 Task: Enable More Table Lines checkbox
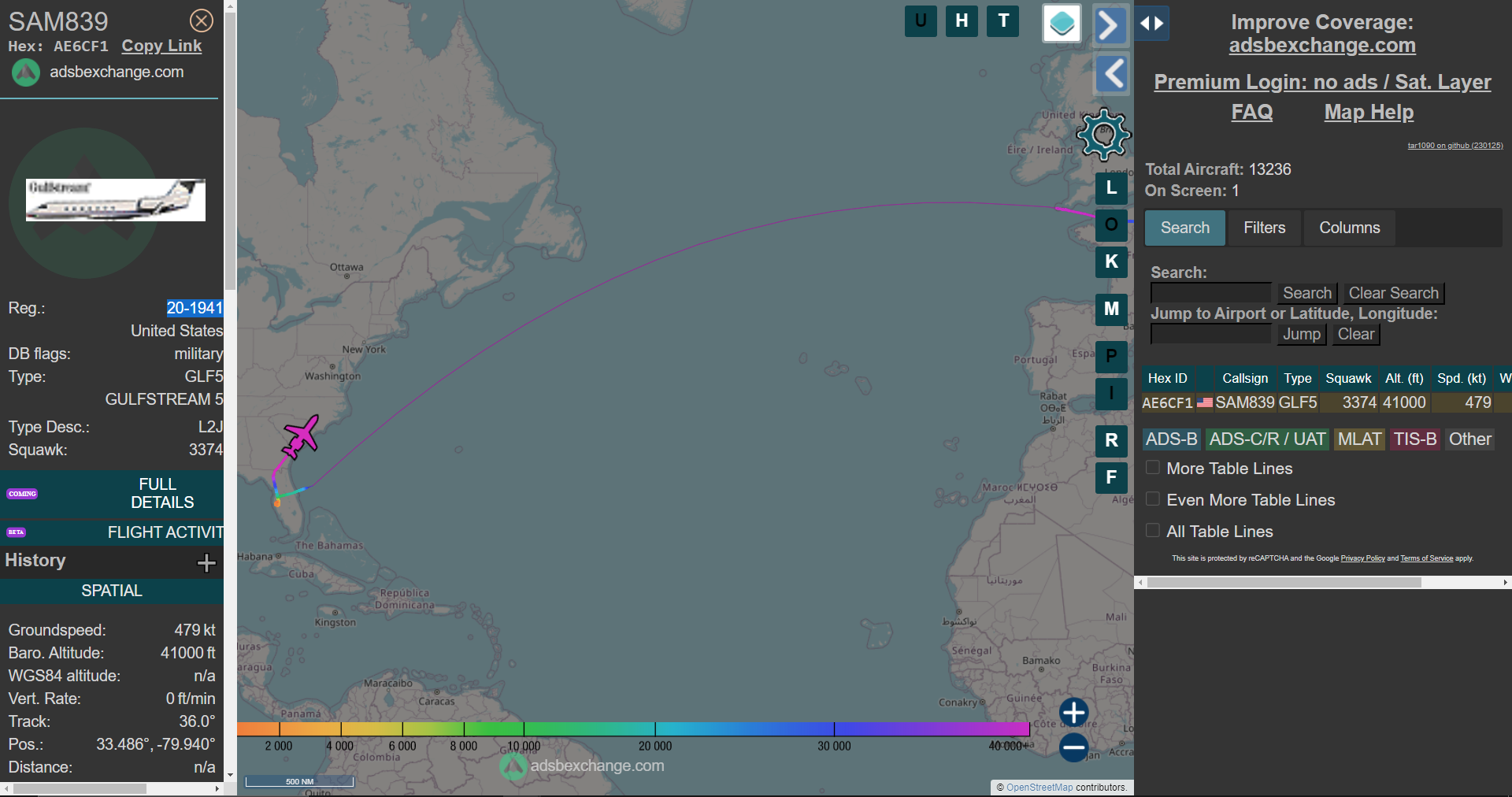(x=1152, y=468)
